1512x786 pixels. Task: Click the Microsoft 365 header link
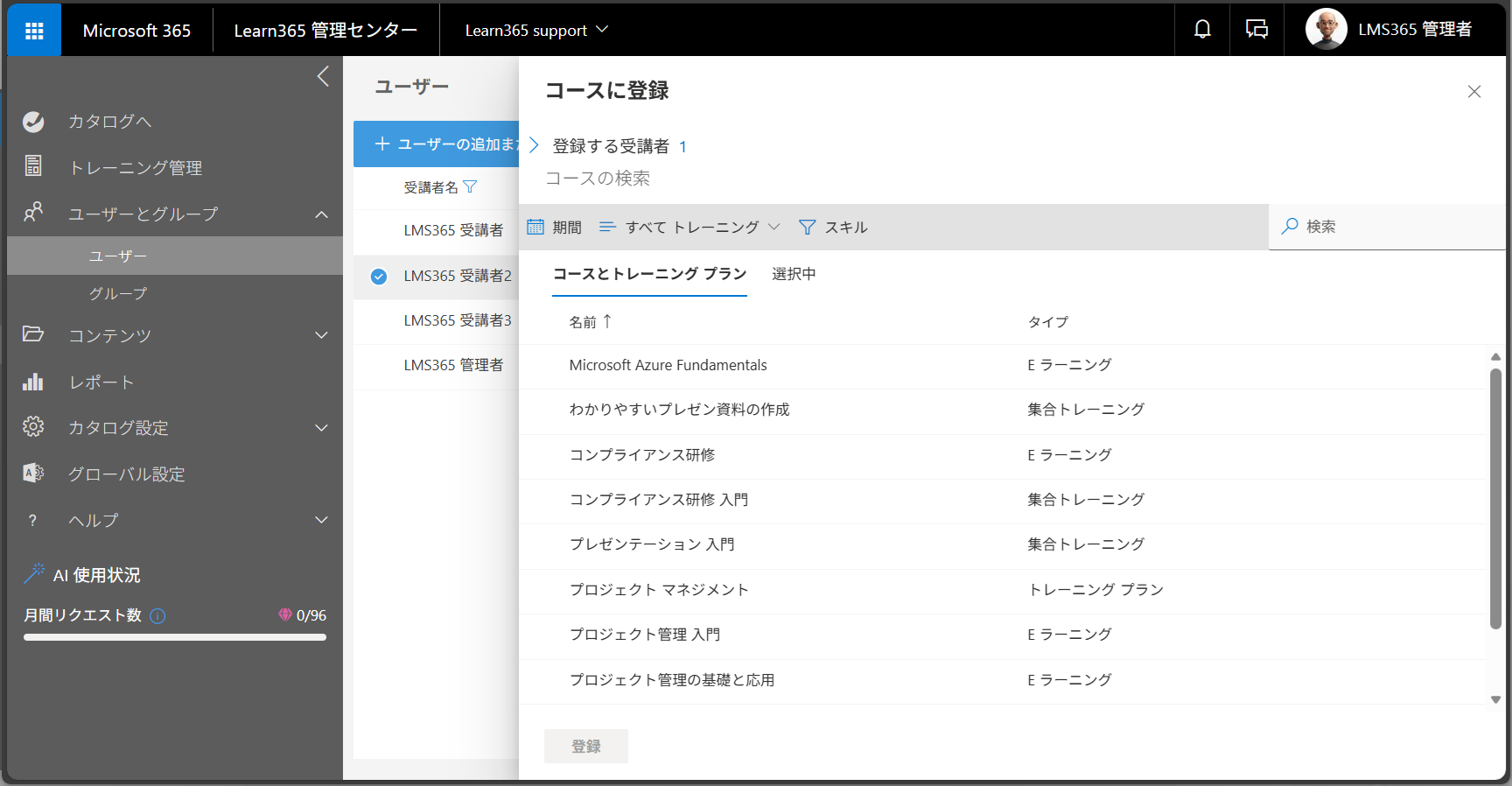coord(136,31)
